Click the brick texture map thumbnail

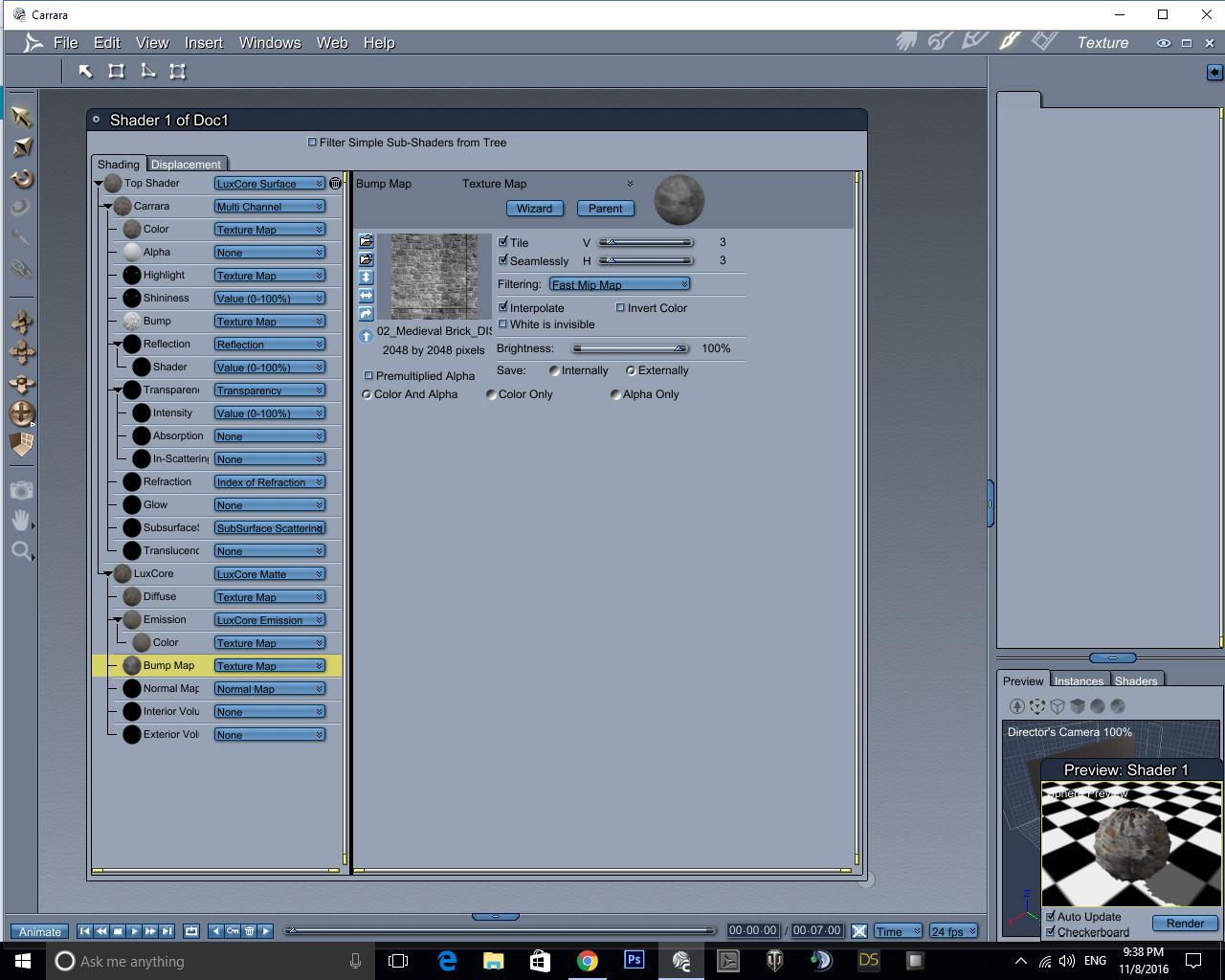[x=434, y=277]
